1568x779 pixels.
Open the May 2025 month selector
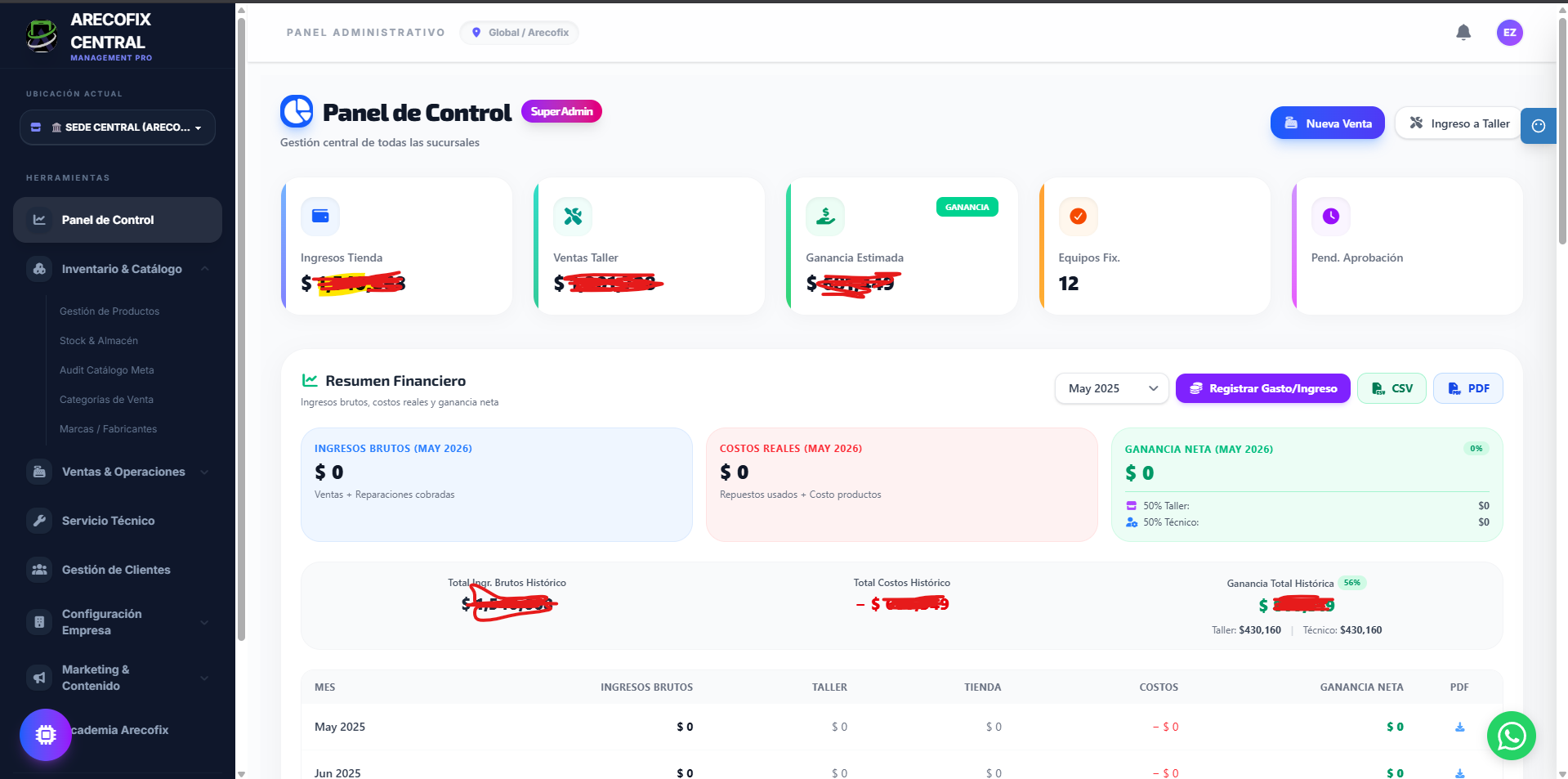pos(1111,388)
